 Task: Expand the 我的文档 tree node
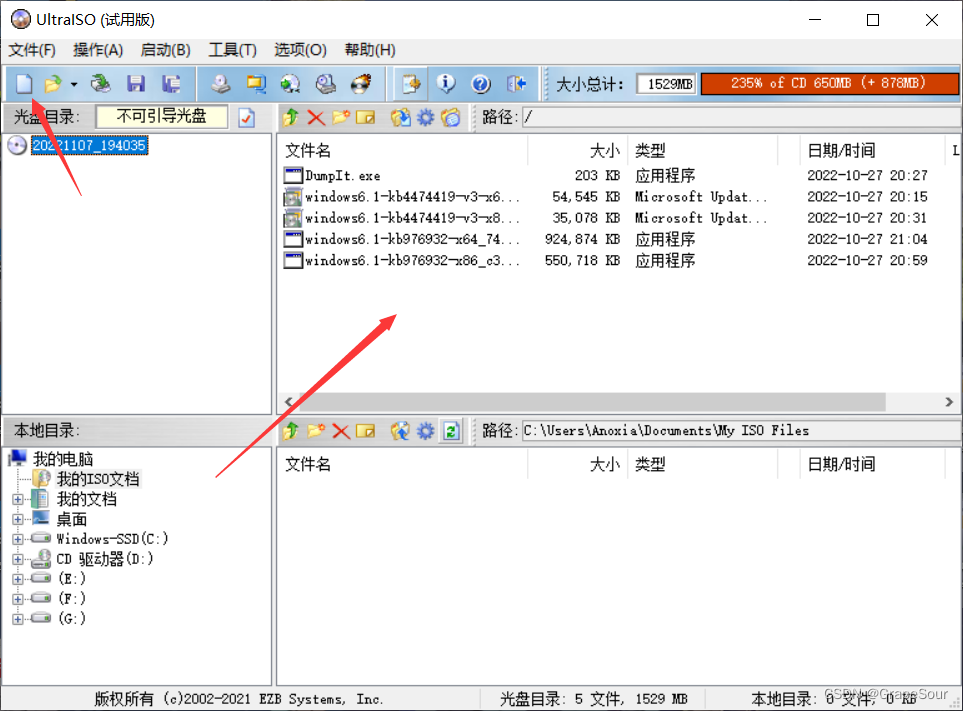tap(18, 500)
